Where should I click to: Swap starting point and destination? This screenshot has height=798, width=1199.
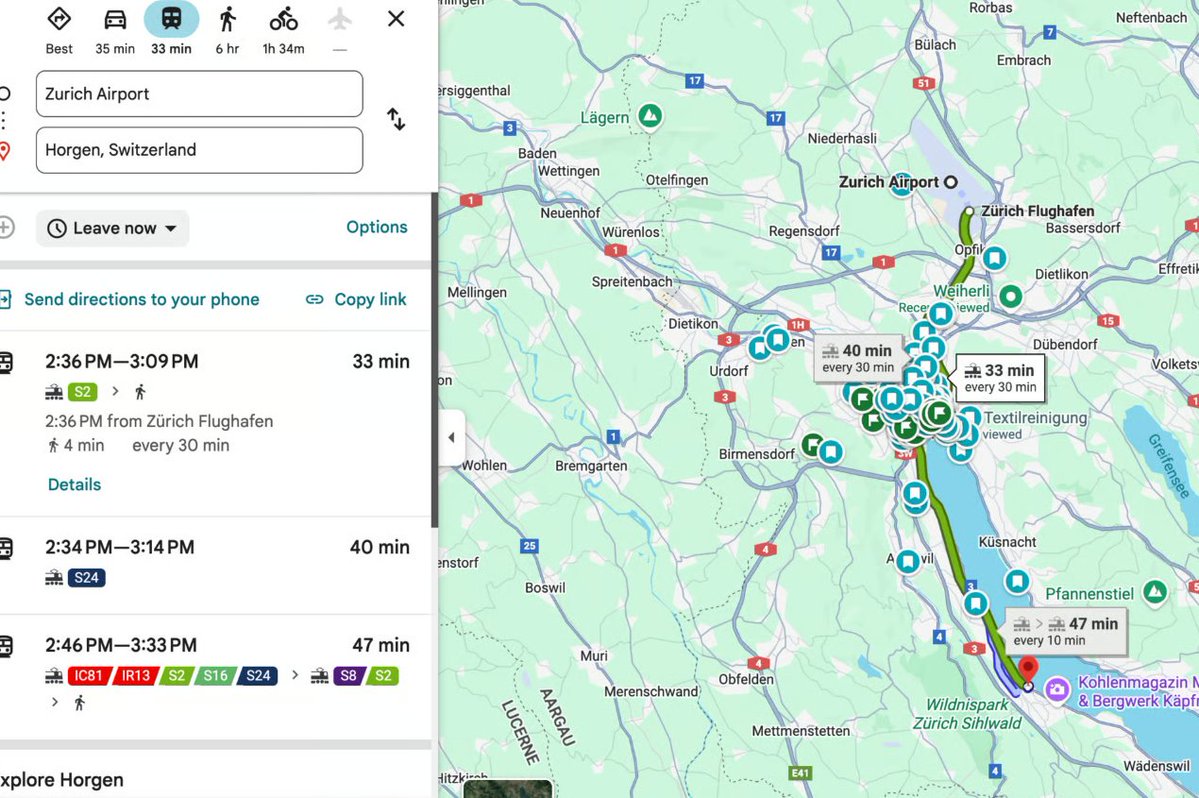click(396, 119)
